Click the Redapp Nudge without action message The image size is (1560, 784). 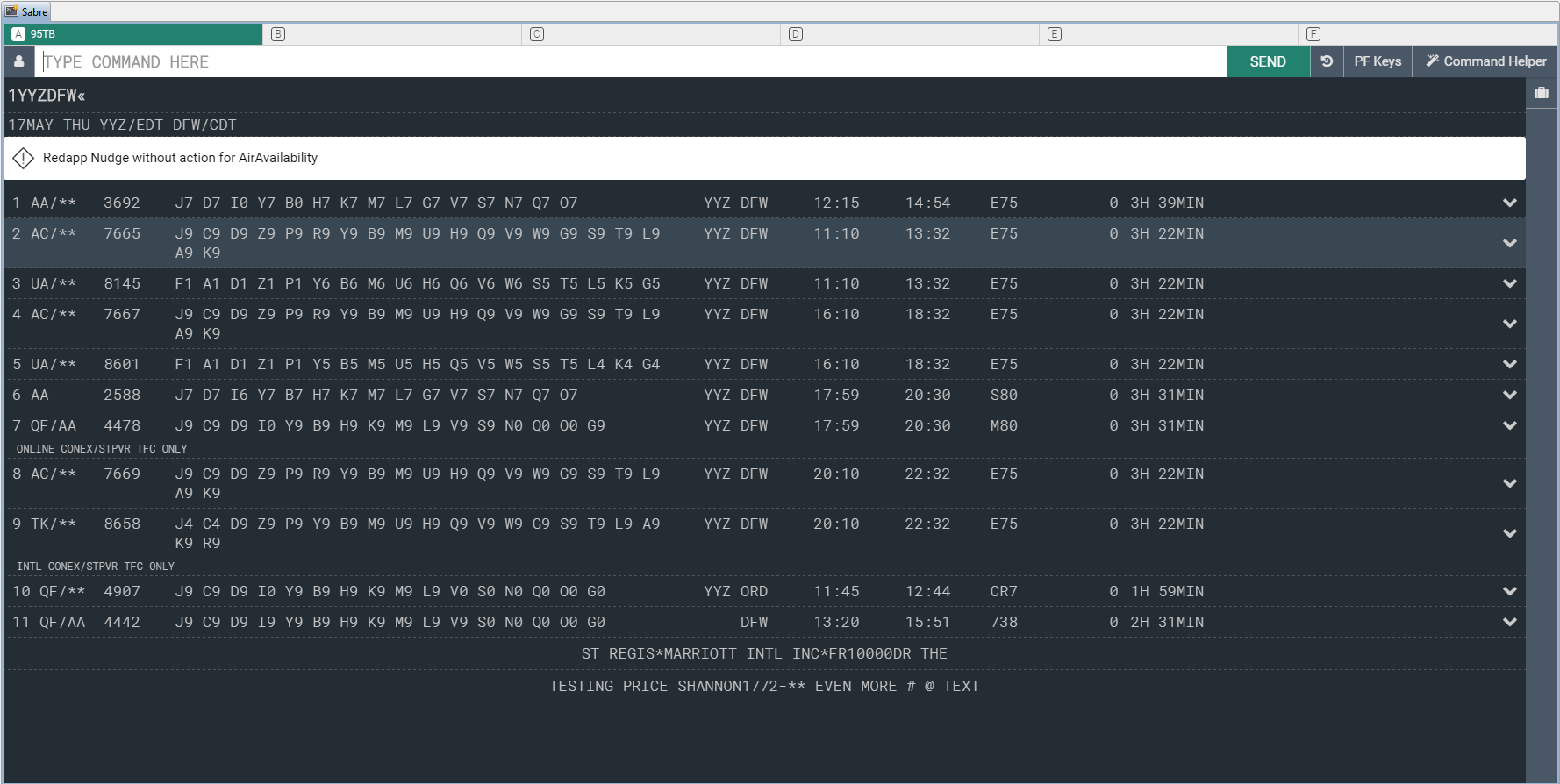click(180, 158)
